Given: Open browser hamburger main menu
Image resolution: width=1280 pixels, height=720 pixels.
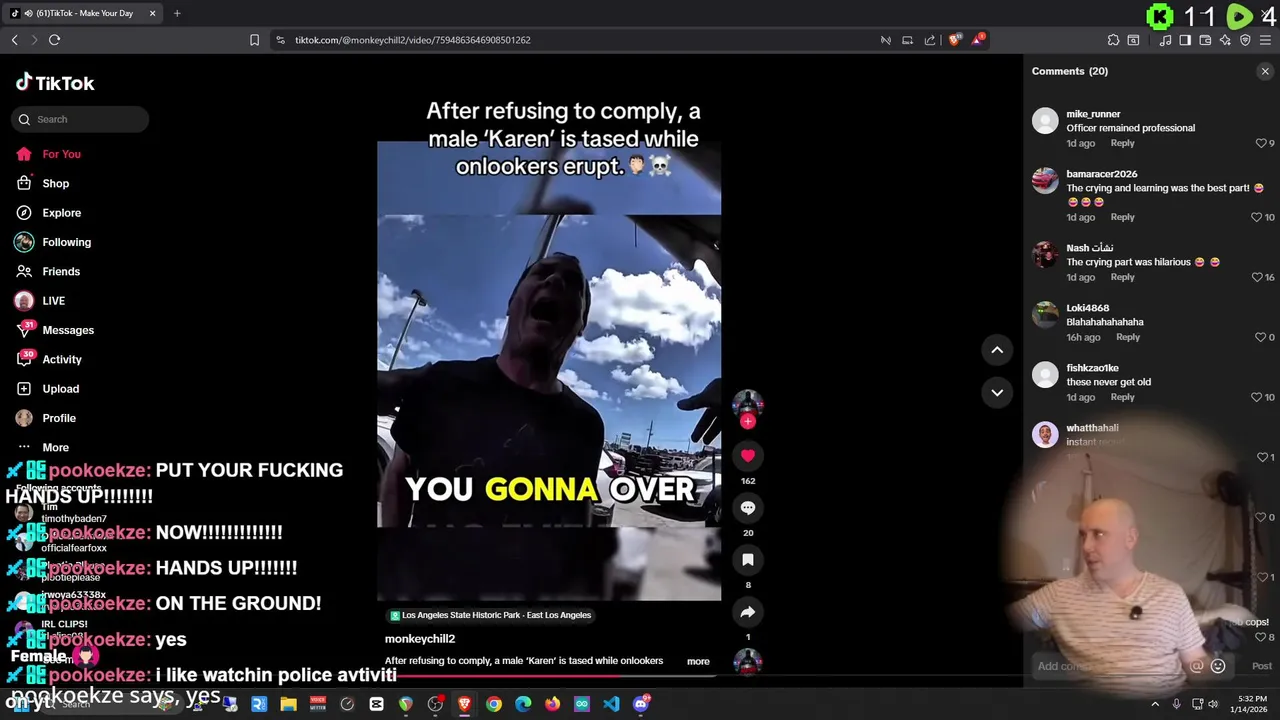Looking at the screenshot, I should [1266, 40].
